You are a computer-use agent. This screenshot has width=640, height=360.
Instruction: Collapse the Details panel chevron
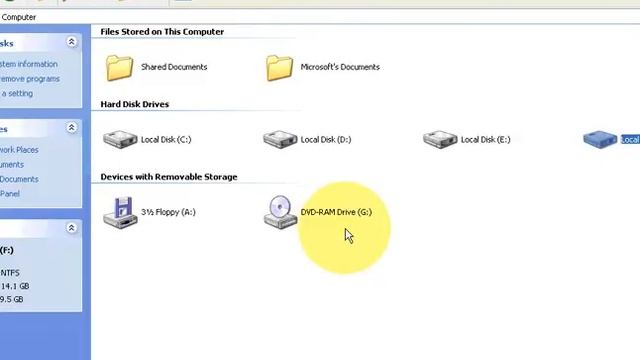click(x=71, y=228)
